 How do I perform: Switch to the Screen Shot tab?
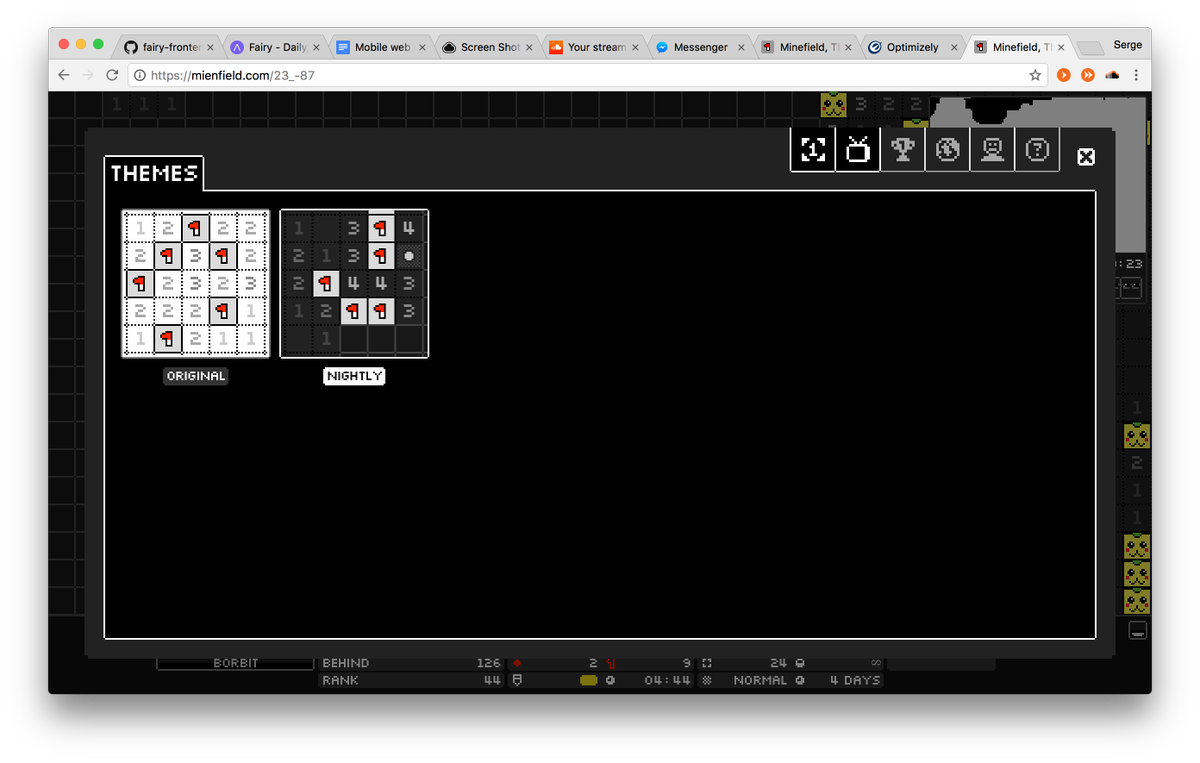pyautogui.click(x=487, y=47)
